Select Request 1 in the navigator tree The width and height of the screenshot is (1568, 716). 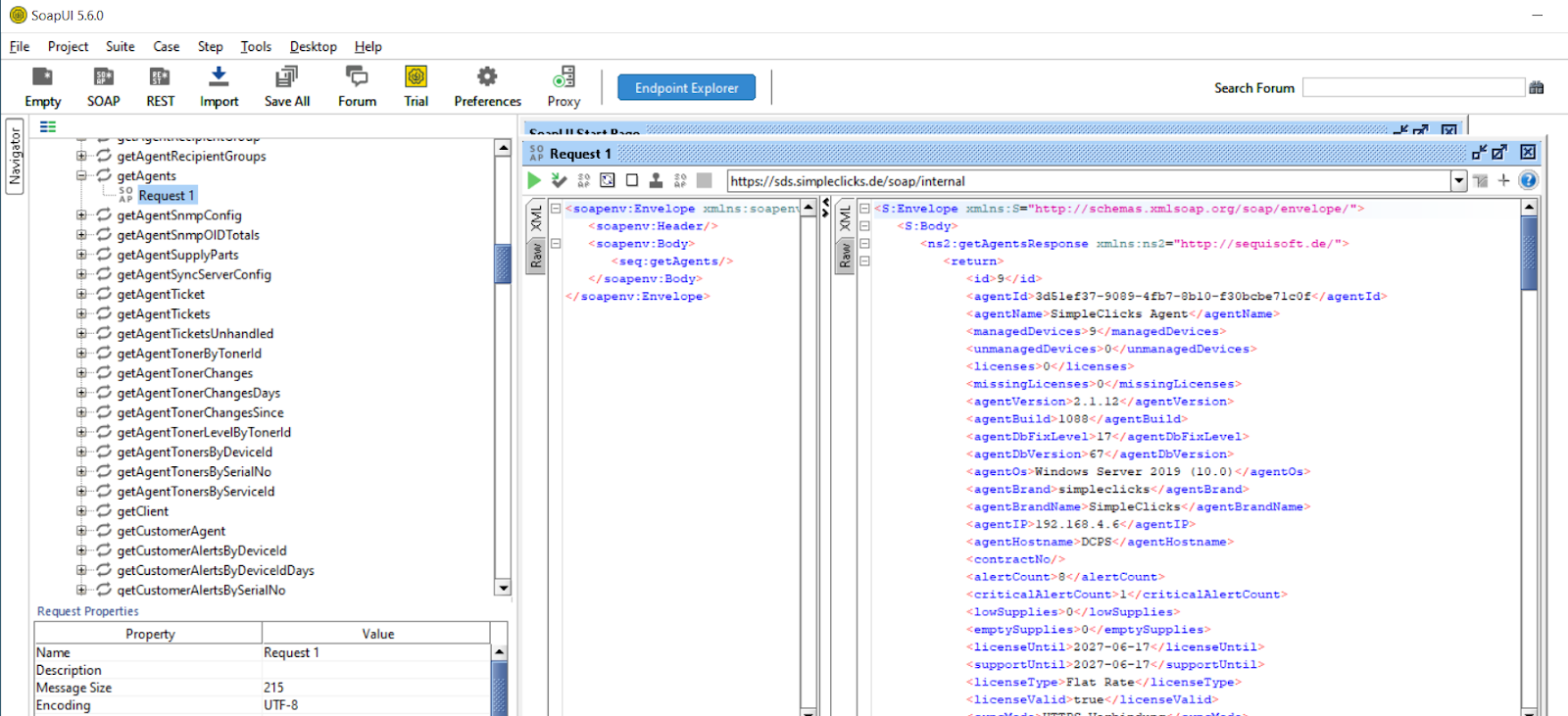pos(166,196)
